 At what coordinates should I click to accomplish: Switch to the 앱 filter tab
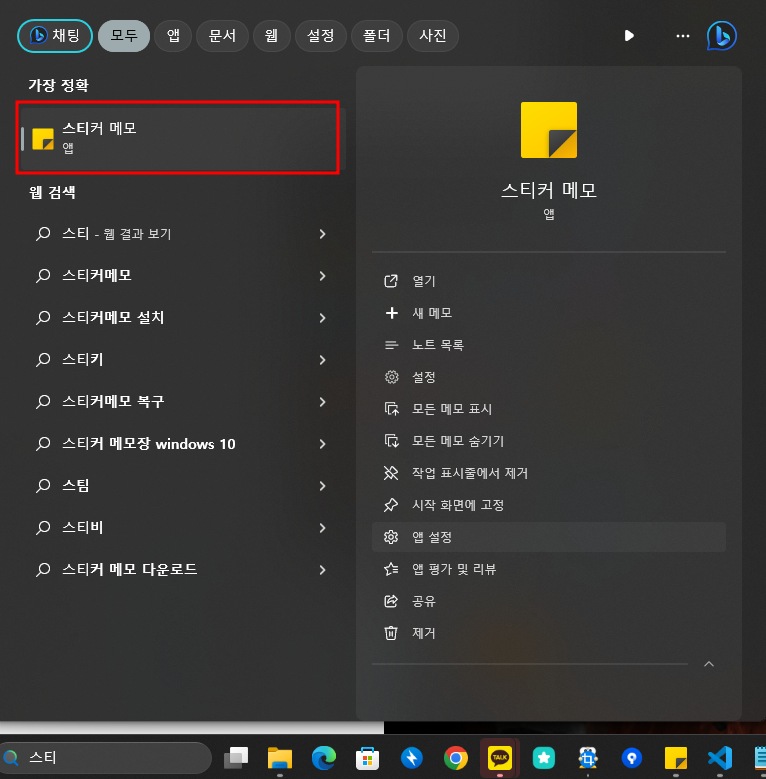click(x=173, y=36)
